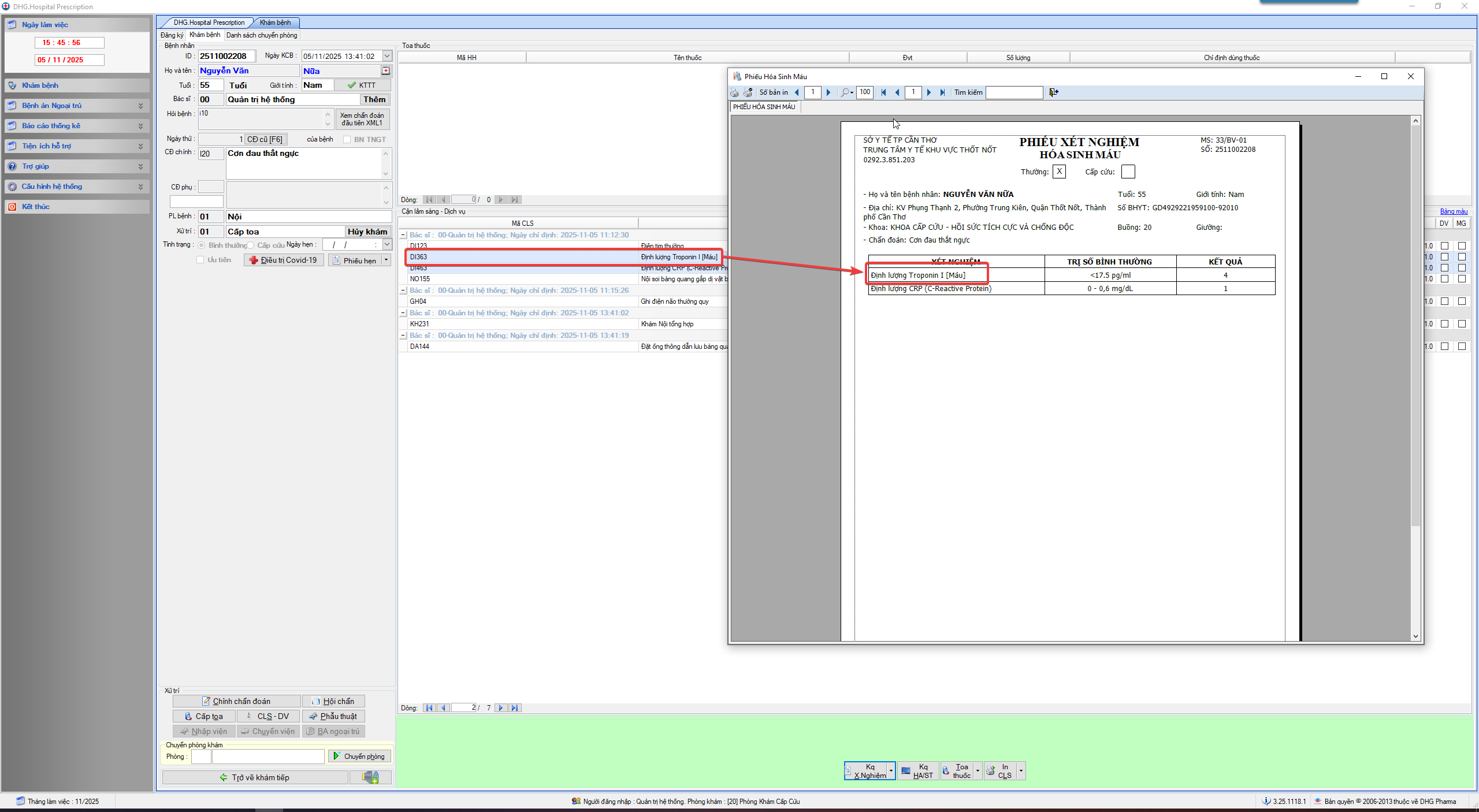The image size is (1479, 812).
Task: Increase print copies with right arrow
Action: (x=828, y=92)
